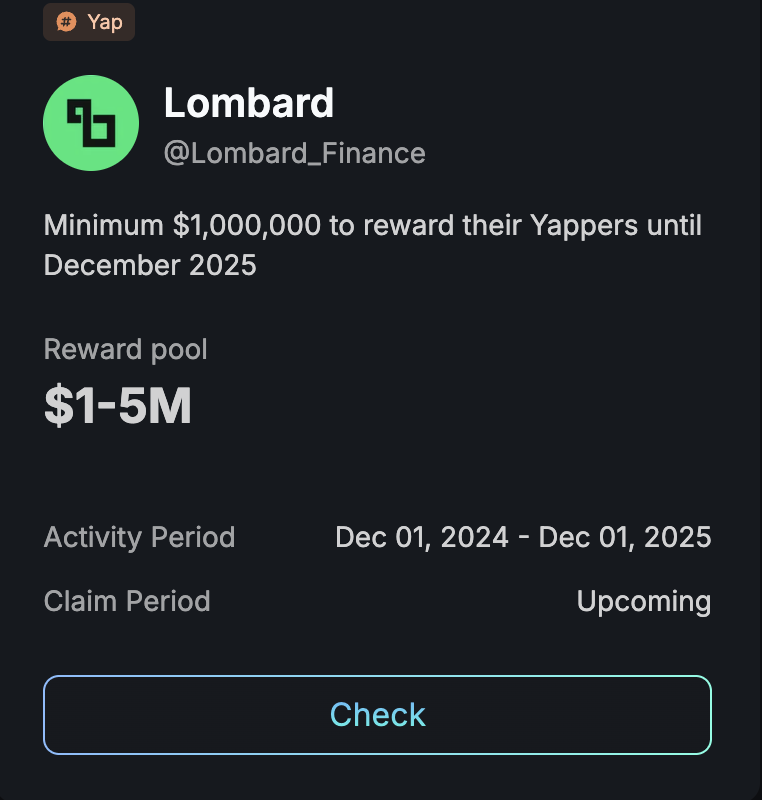Select the Dec 01, 2025 end date
This screenshot has height=800, width=762.
625,537
